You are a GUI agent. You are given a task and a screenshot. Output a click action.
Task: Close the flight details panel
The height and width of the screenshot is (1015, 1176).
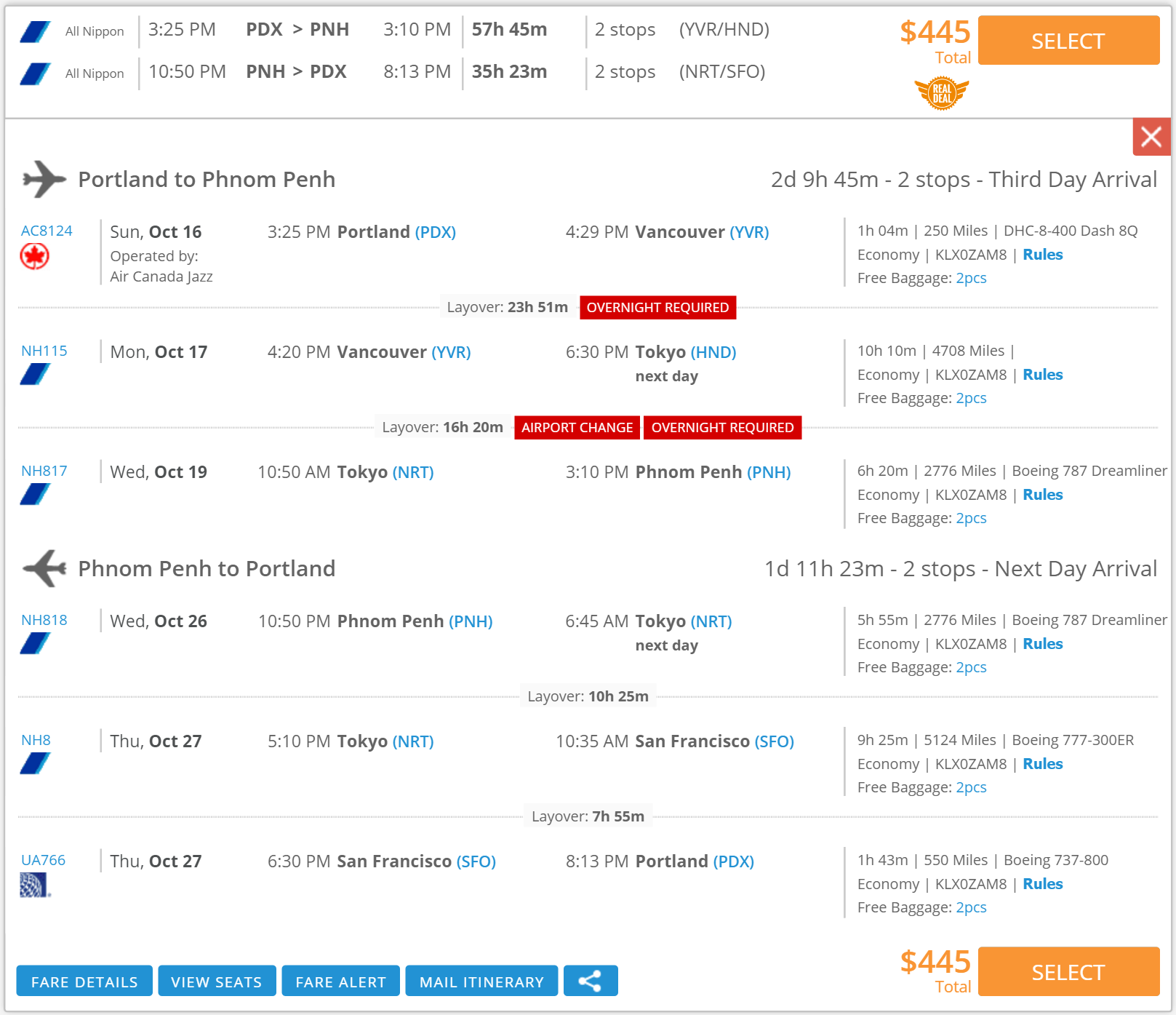click(1151, 137)
